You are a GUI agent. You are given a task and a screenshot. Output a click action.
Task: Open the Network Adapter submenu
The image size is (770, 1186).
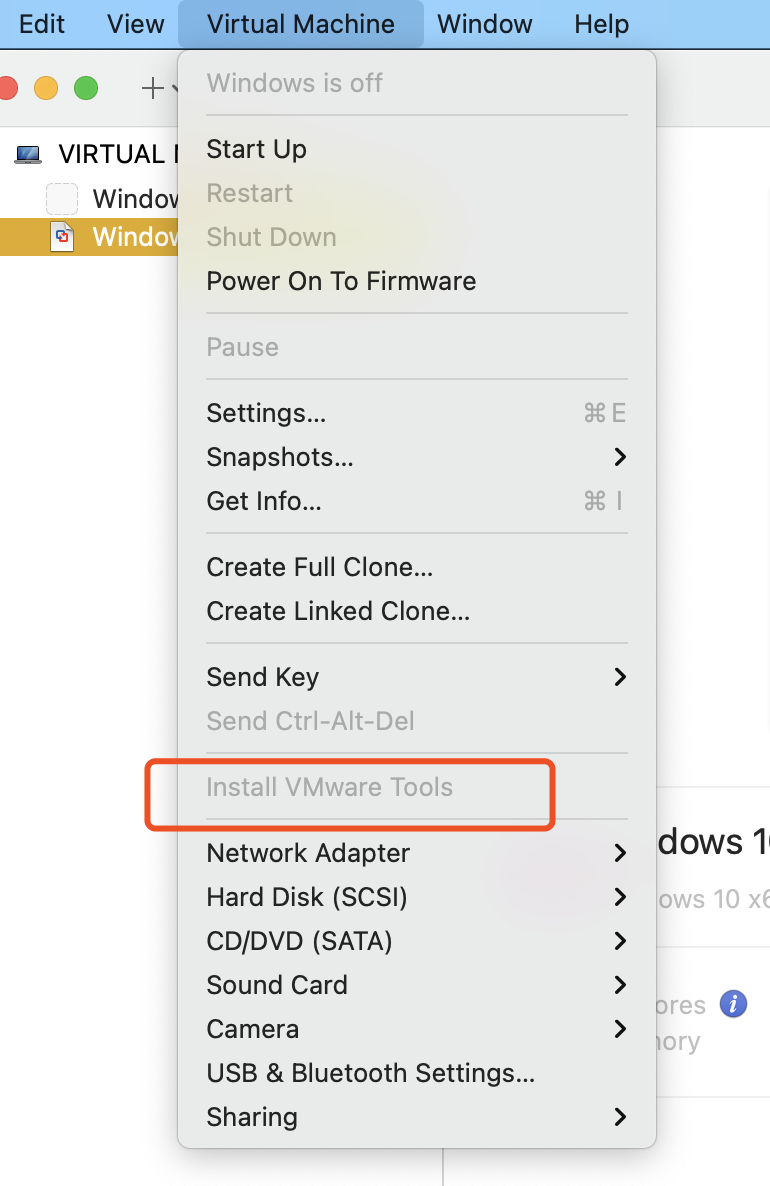click(308, 853)
